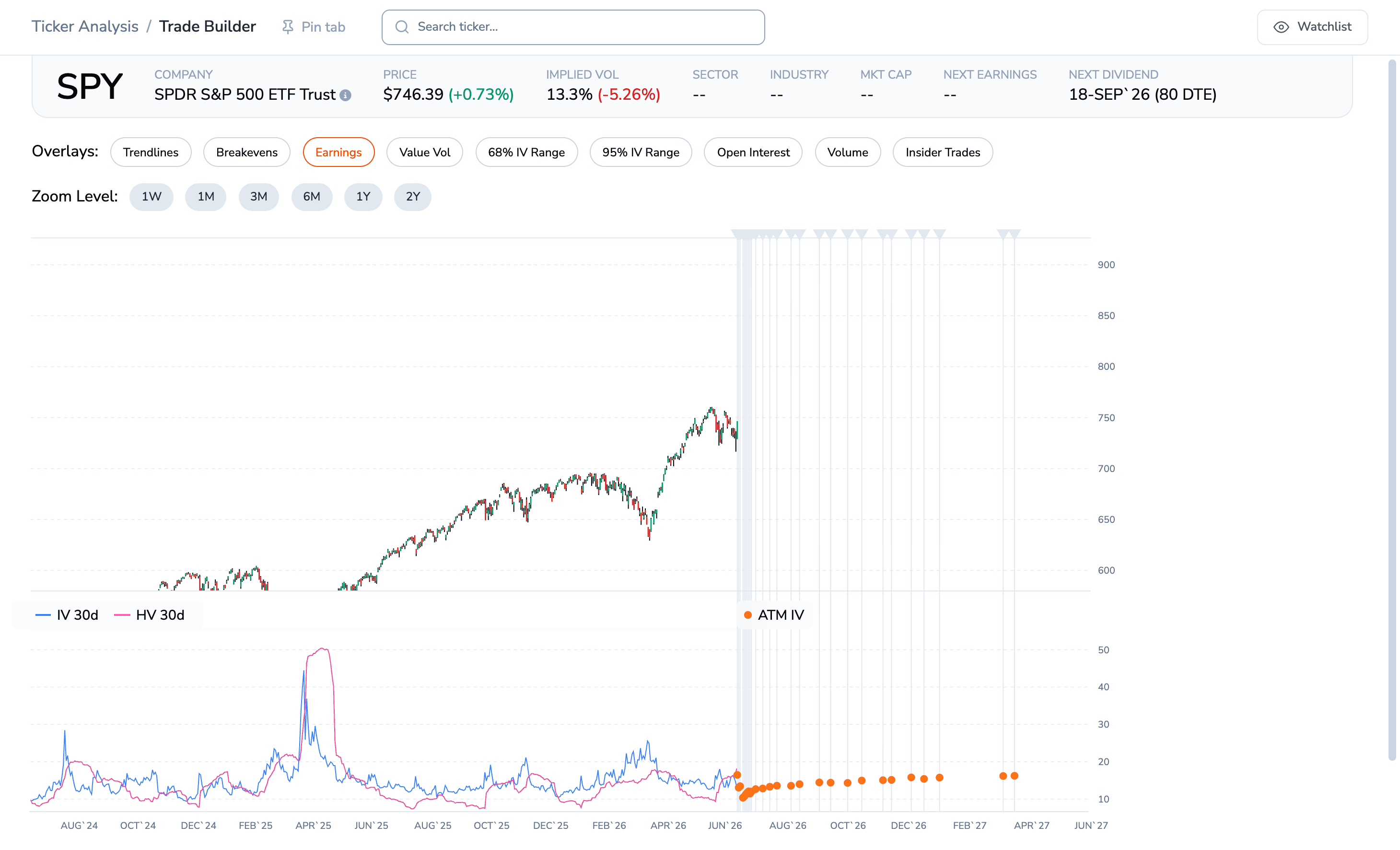Set zoom level to 1Y
The image size is (1400, 850).
tap(363, 197)
